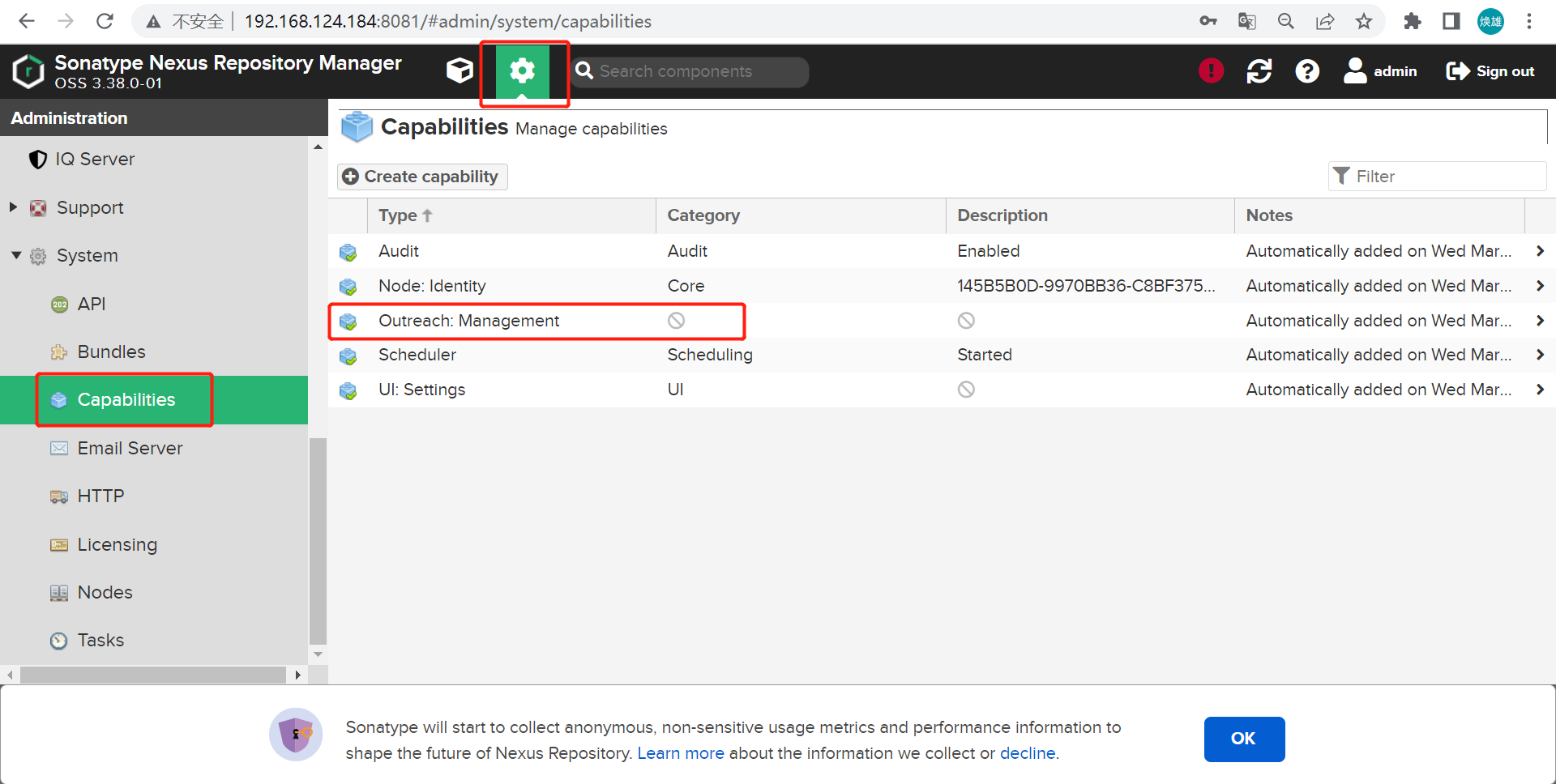Open the Outreach: Management capability row
The width and height of the screenshot is (1556, 784).
click(x=942, y=321)
